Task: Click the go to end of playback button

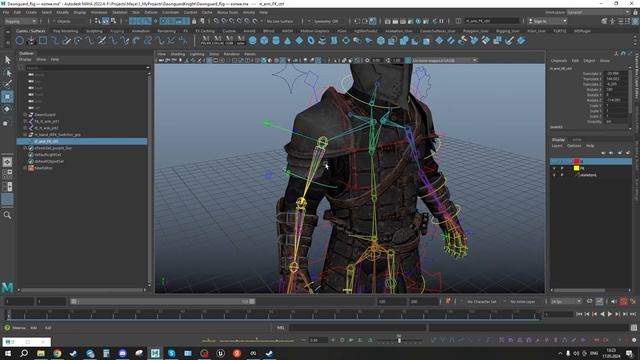Action: click(x=633, y=314)
